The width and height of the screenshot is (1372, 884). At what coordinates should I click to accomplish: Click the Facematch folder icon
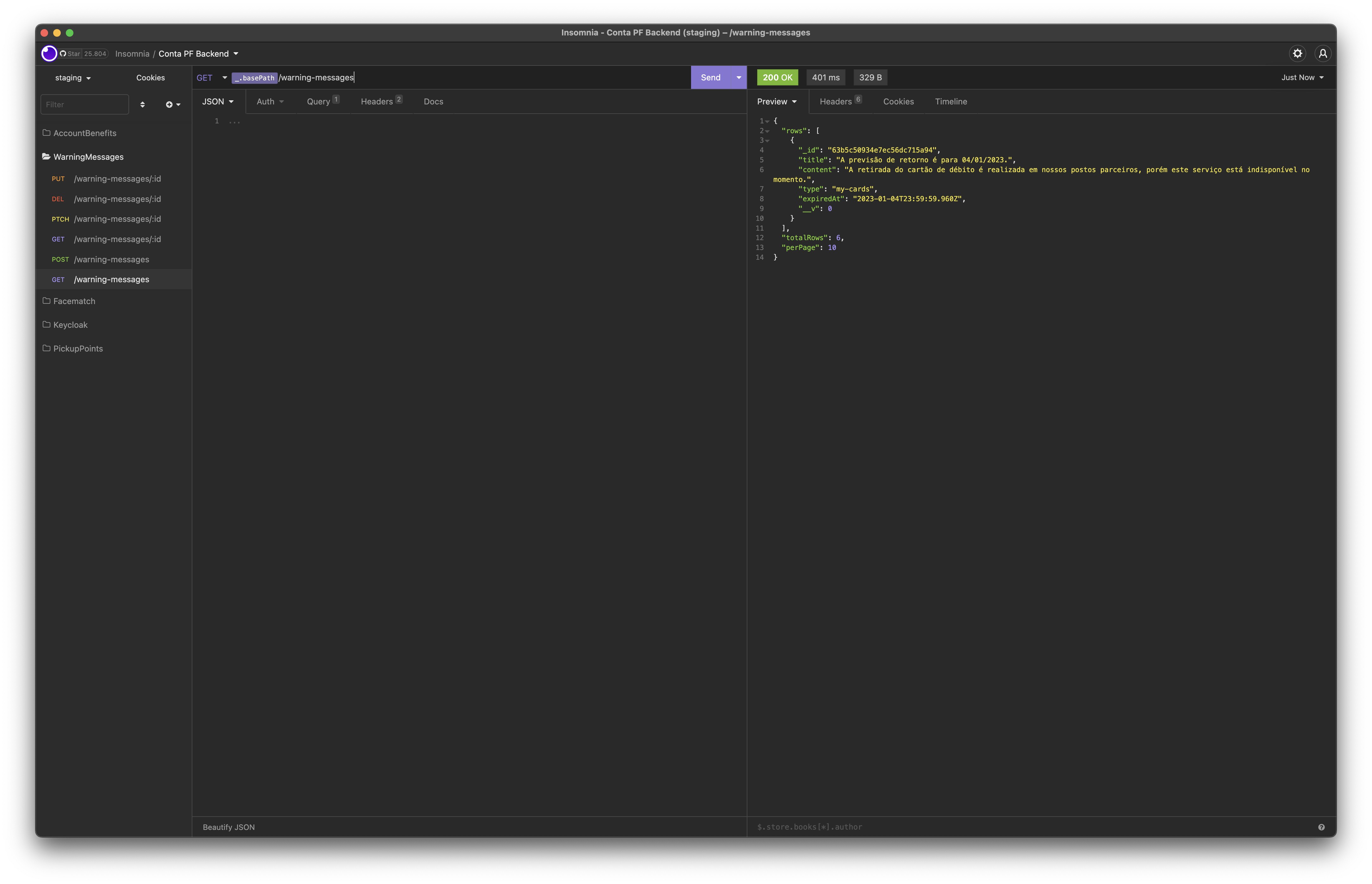click(x=47, y=301)
